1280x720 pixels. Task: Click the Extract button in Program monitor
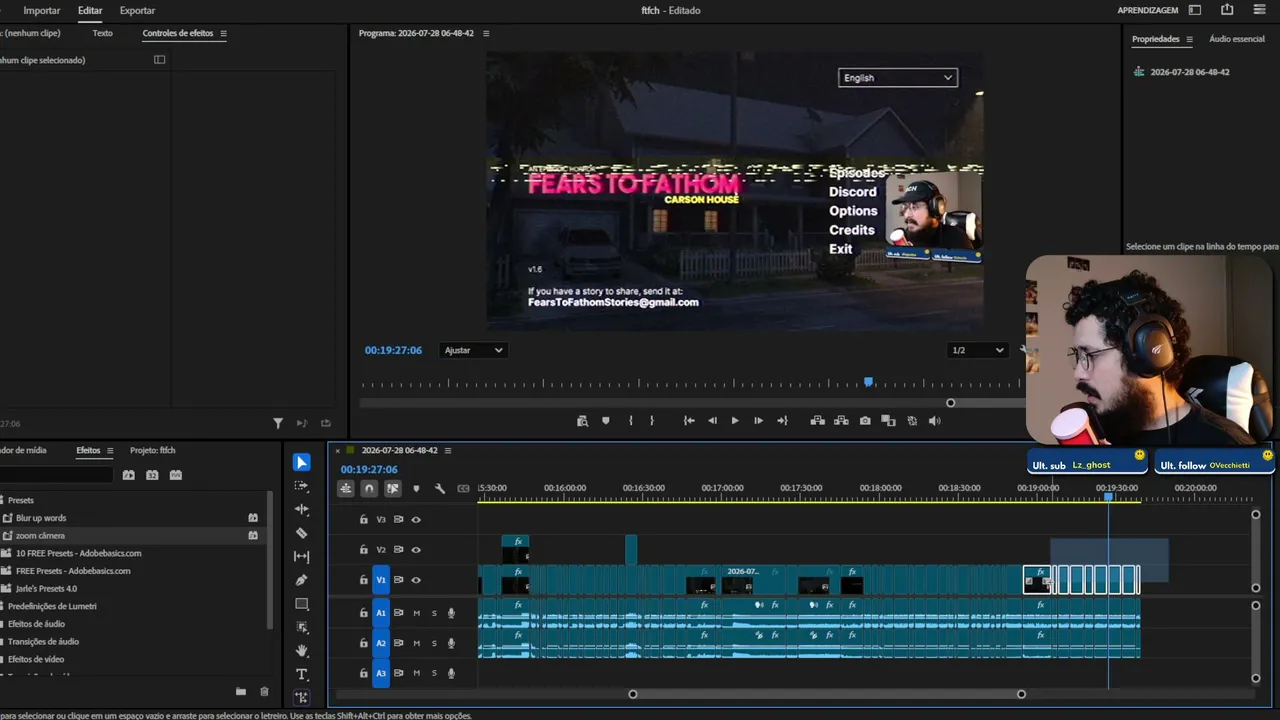[x=841, y=421]
